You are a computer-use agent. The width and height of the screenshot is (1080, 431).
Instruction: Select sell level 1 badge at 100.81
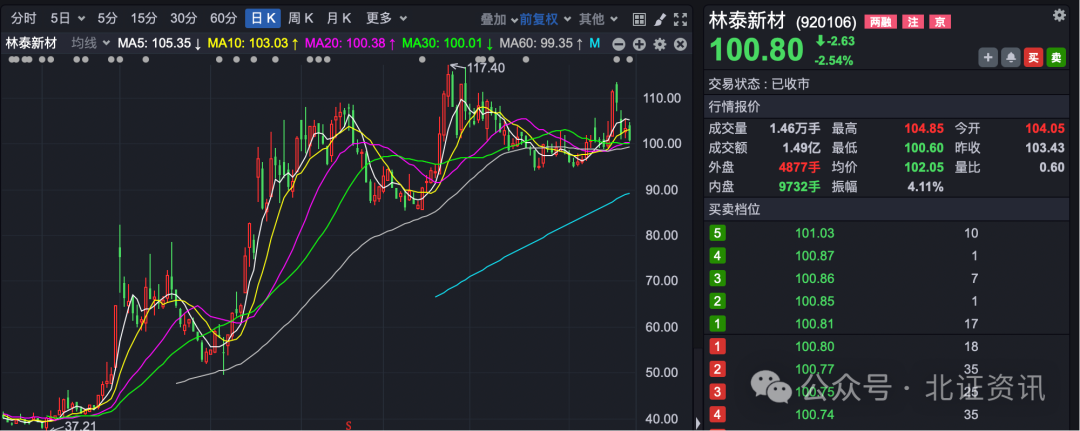coord(718,324)
